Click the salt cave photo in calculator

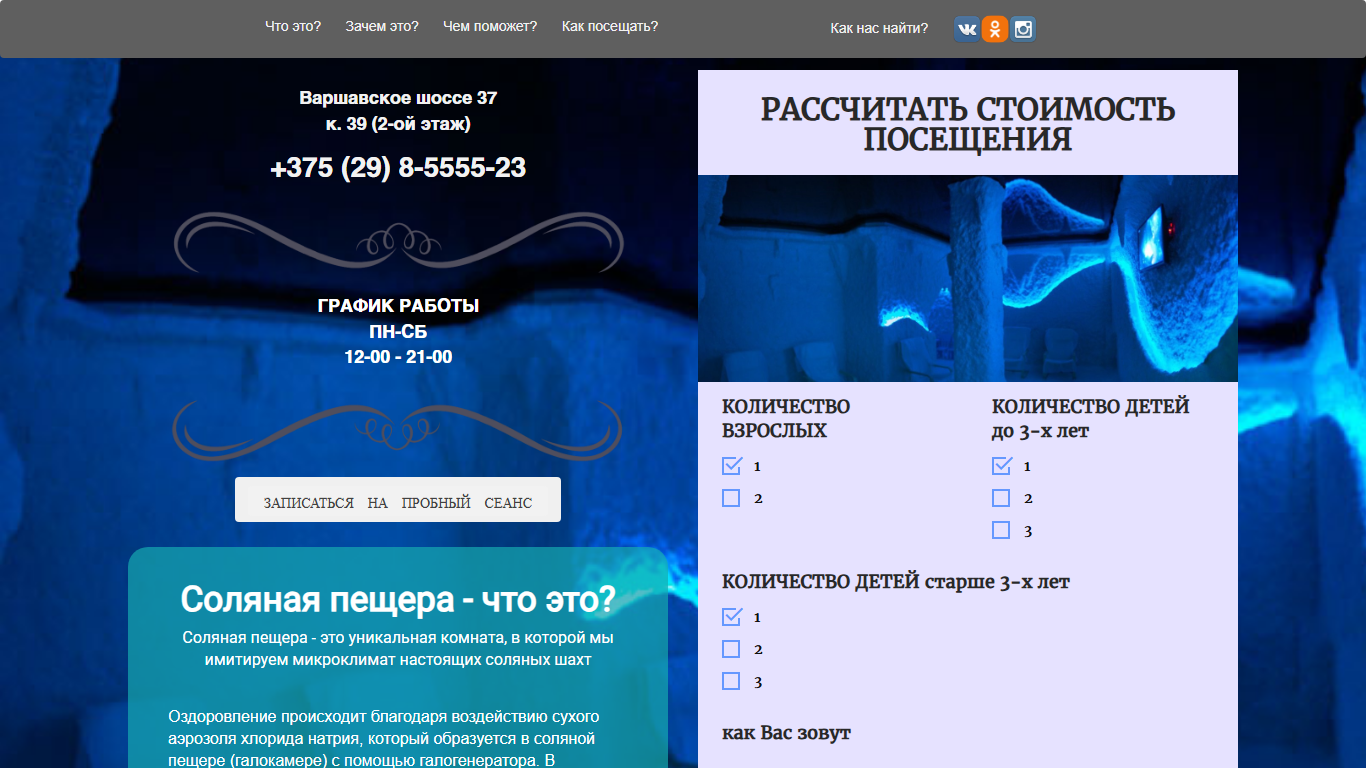[968, 278]
